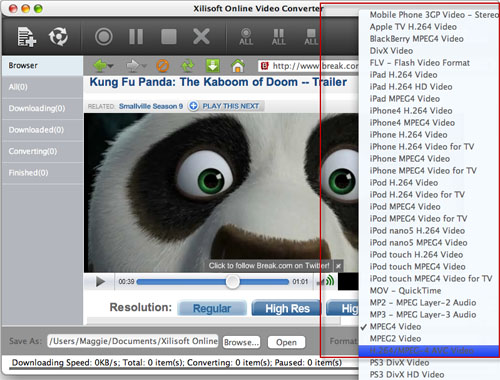Remove task with the X icon
The width and height of the screenshot is (500, 380).
[201, 36]
